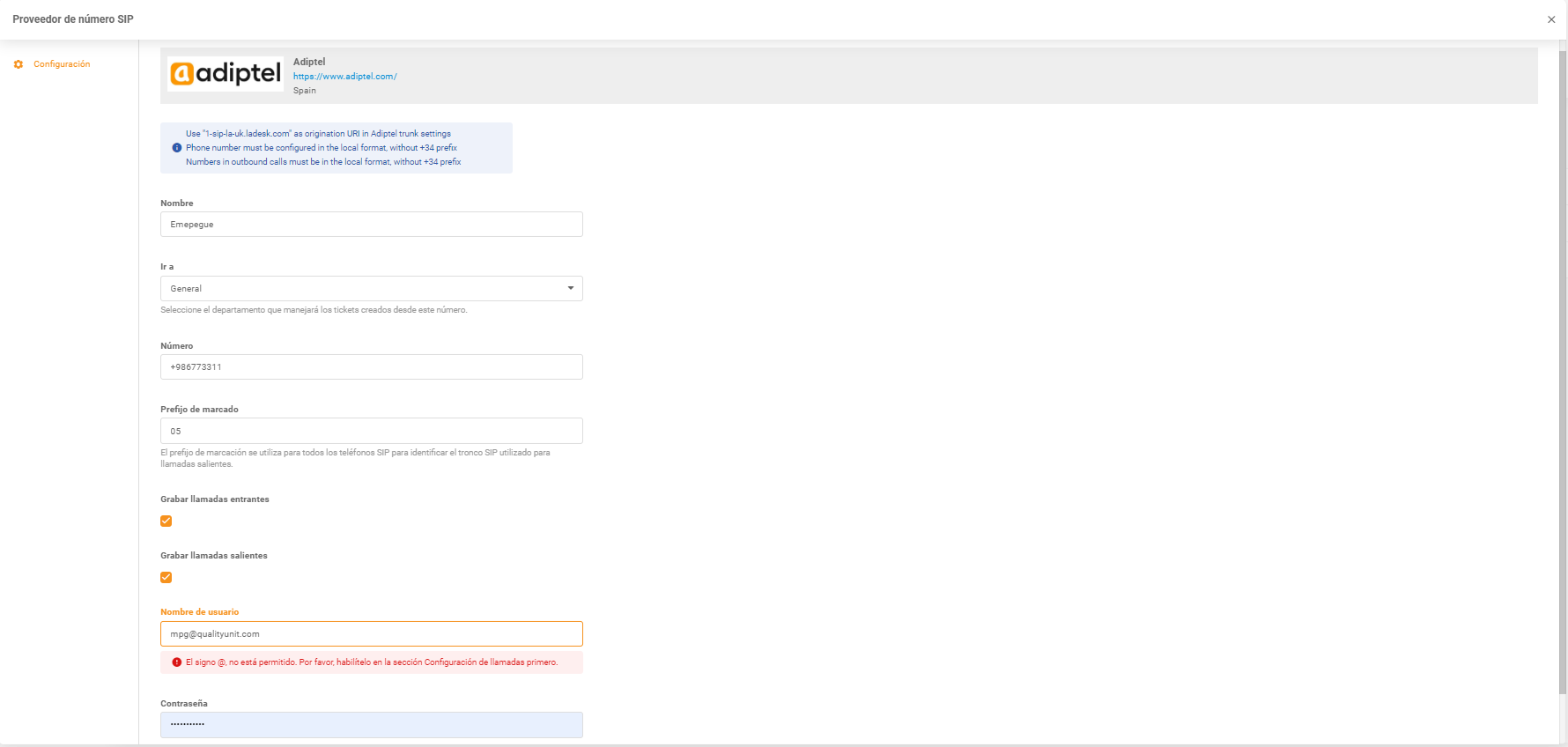The image size is (1568, 747).
Task: Toggle Grabar llamadas salientes checkbox
Action: click(x=166, y=578)
